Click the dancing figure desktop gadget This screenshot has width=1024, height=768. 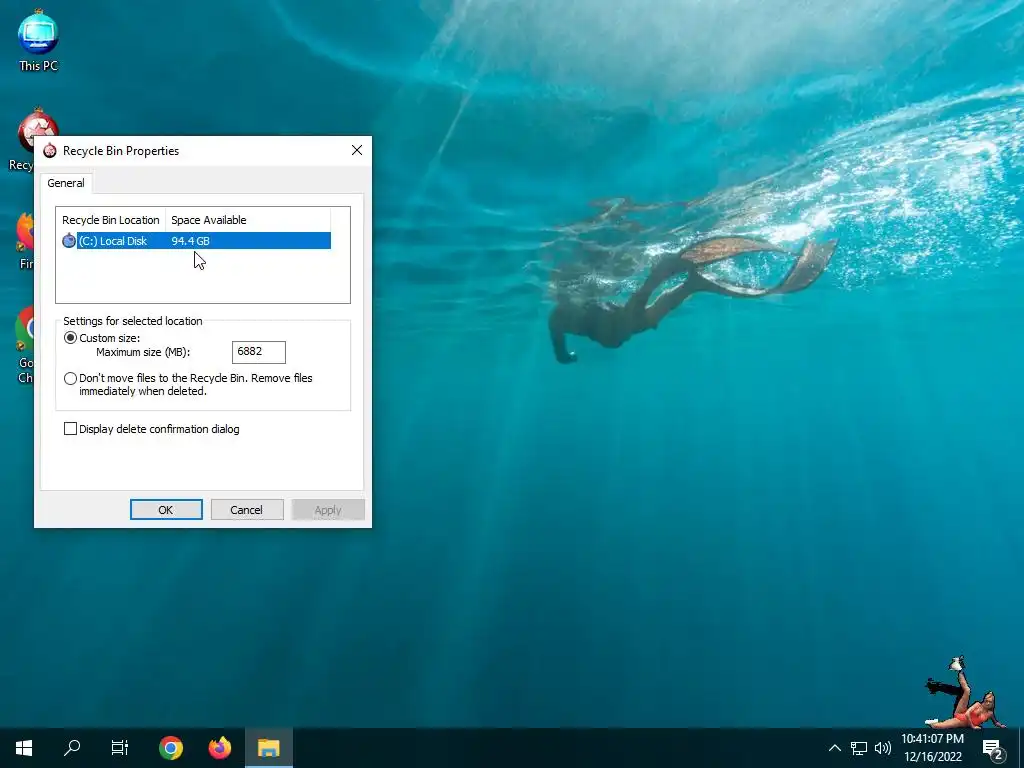964,693
